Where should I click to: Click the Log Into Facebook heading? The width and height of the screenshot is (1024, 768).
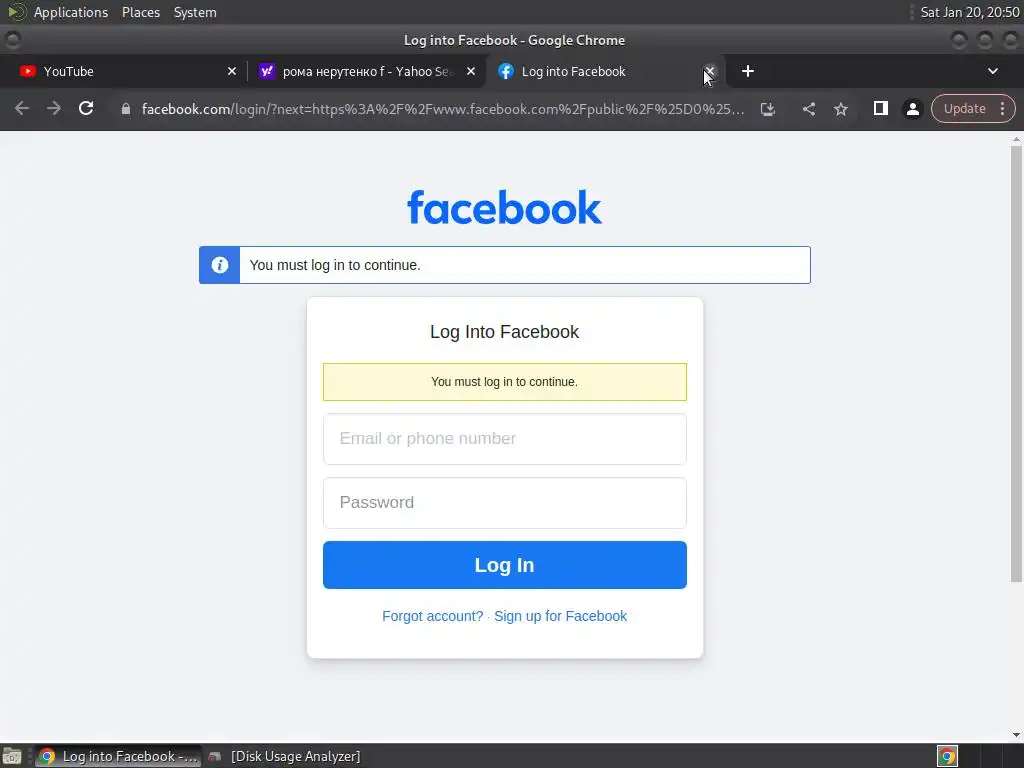click(504, 332)
